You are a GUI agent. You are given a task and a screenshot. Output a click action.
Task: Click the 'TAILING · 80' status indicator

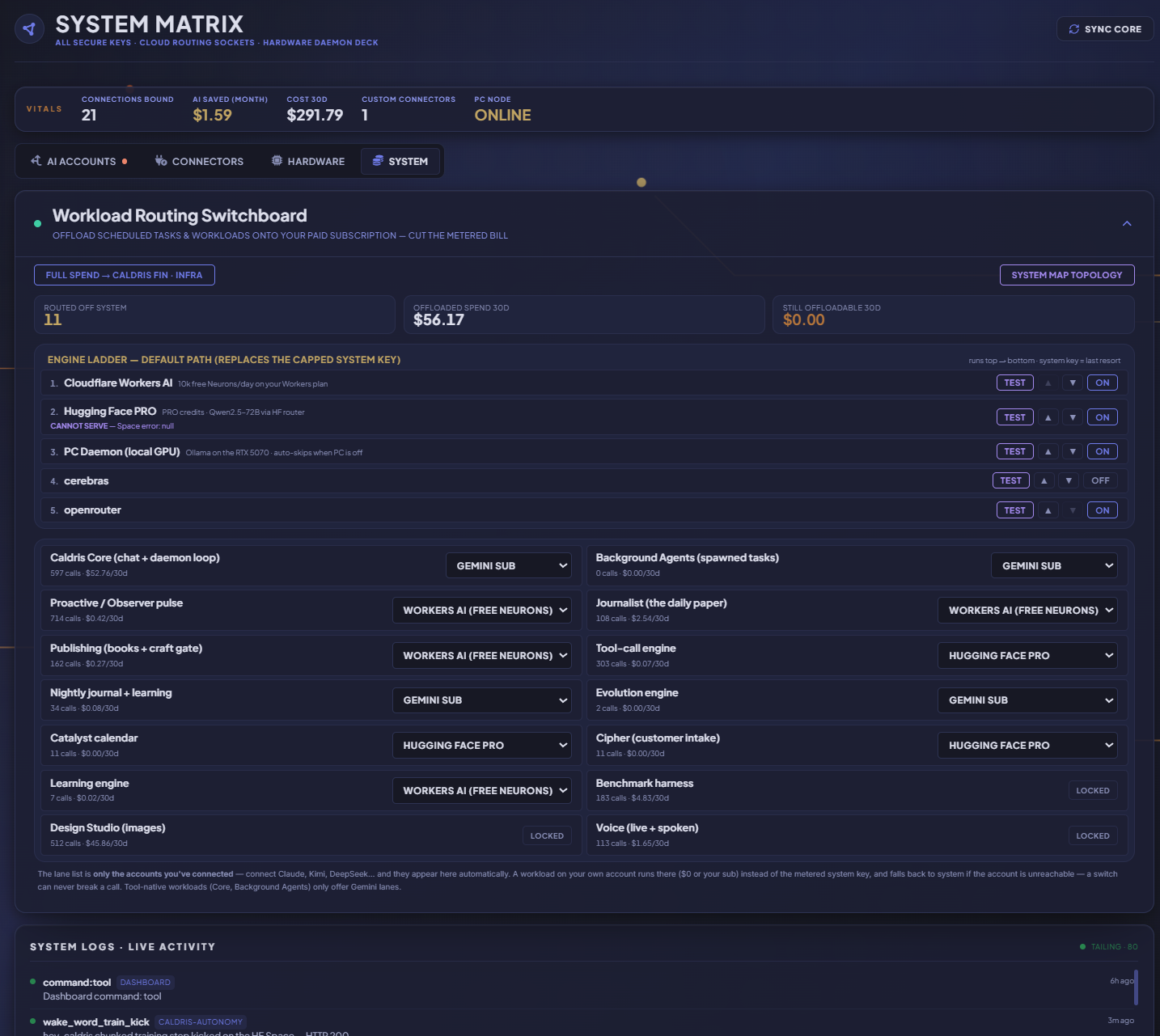click(1109, 947)
